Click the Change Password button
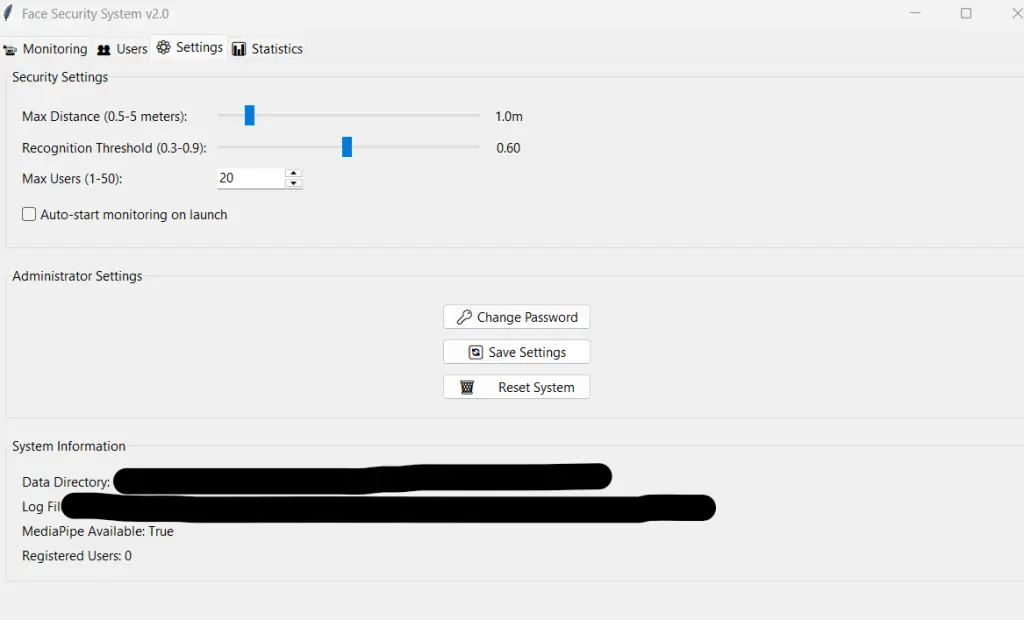Viewport: 1024px width, 620px height. [517, 317]
